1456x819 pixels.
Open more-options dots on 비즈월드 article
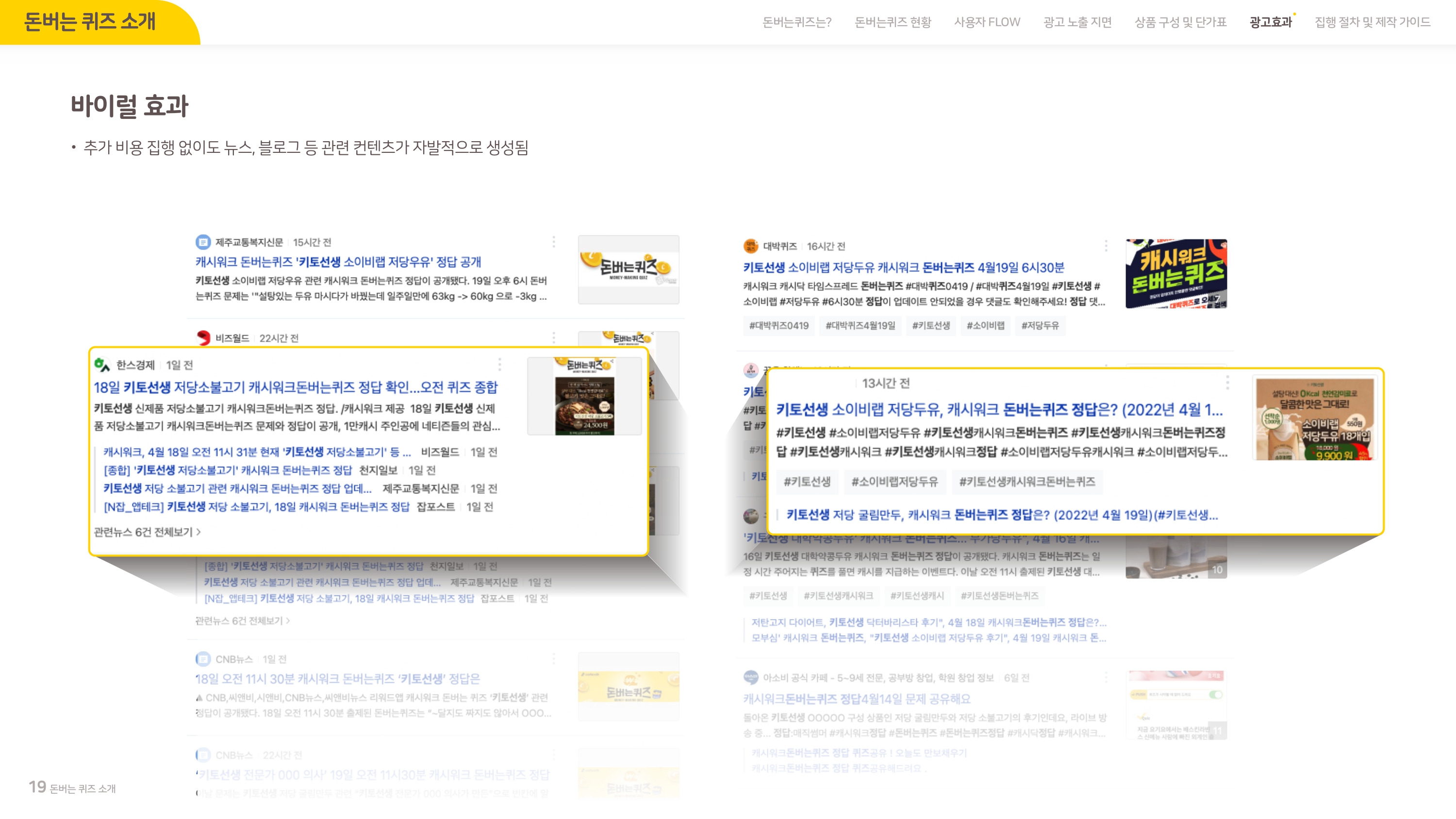[553, 338]
